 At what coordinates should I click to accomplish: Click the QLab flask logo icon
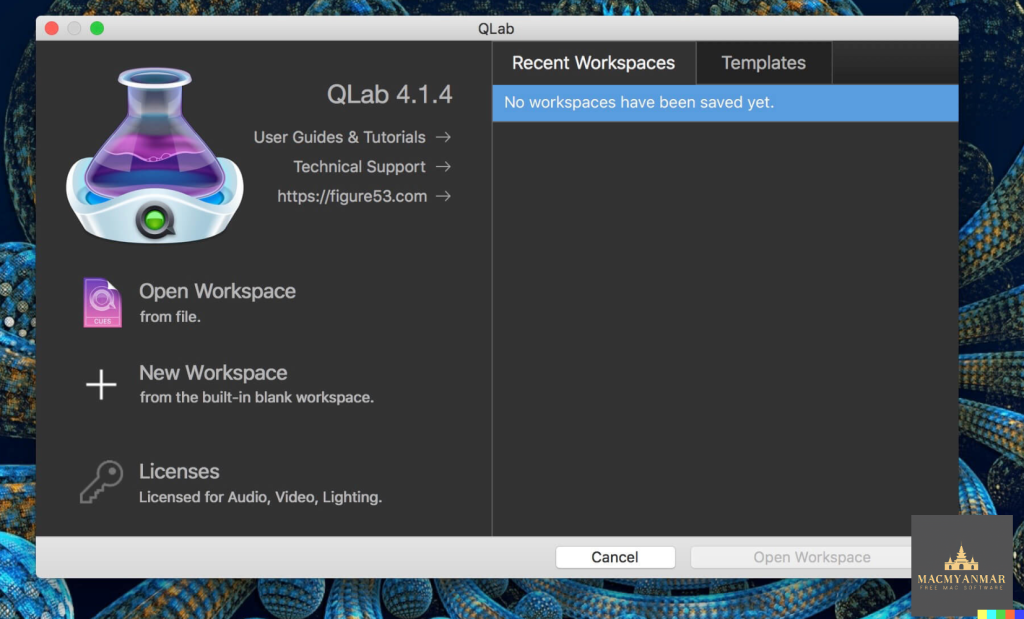click(155, 155)
